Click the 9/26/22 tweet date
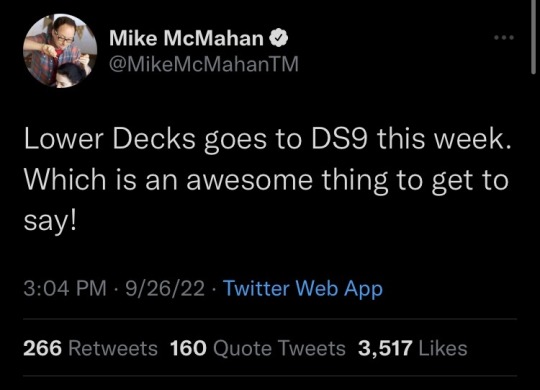The width and height of the screenshot is (540, 390). pos(165,288)
